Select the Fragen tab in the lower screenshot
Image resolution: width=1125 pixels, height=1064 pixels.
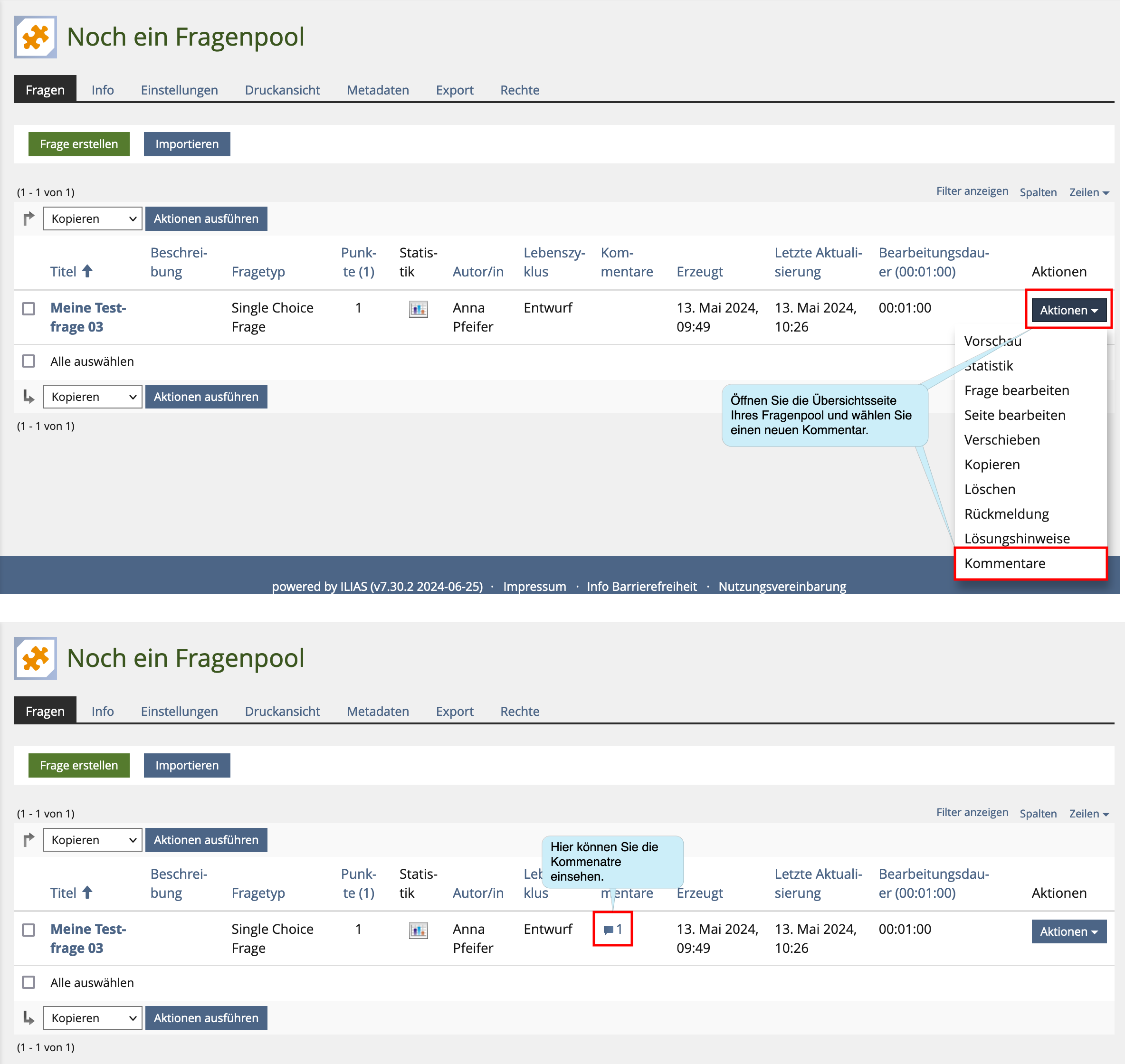(46, 711)
